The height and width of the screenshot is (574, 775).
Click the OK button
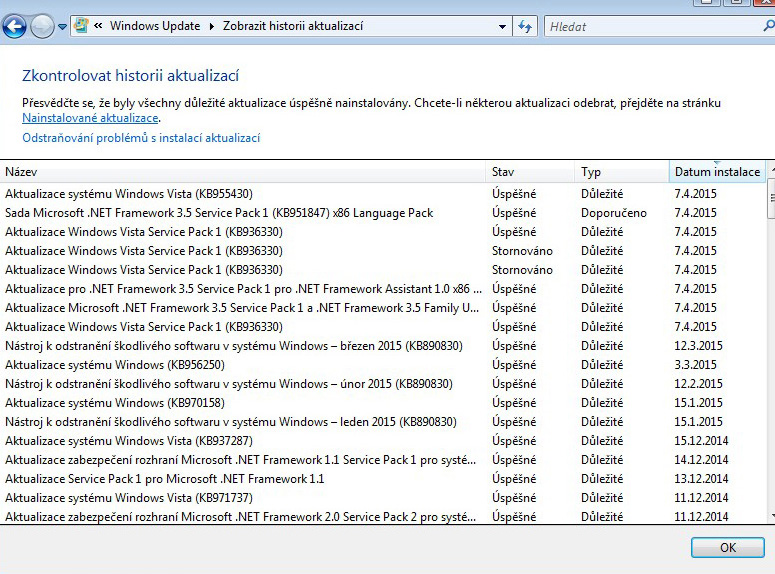tap(728, 547)
